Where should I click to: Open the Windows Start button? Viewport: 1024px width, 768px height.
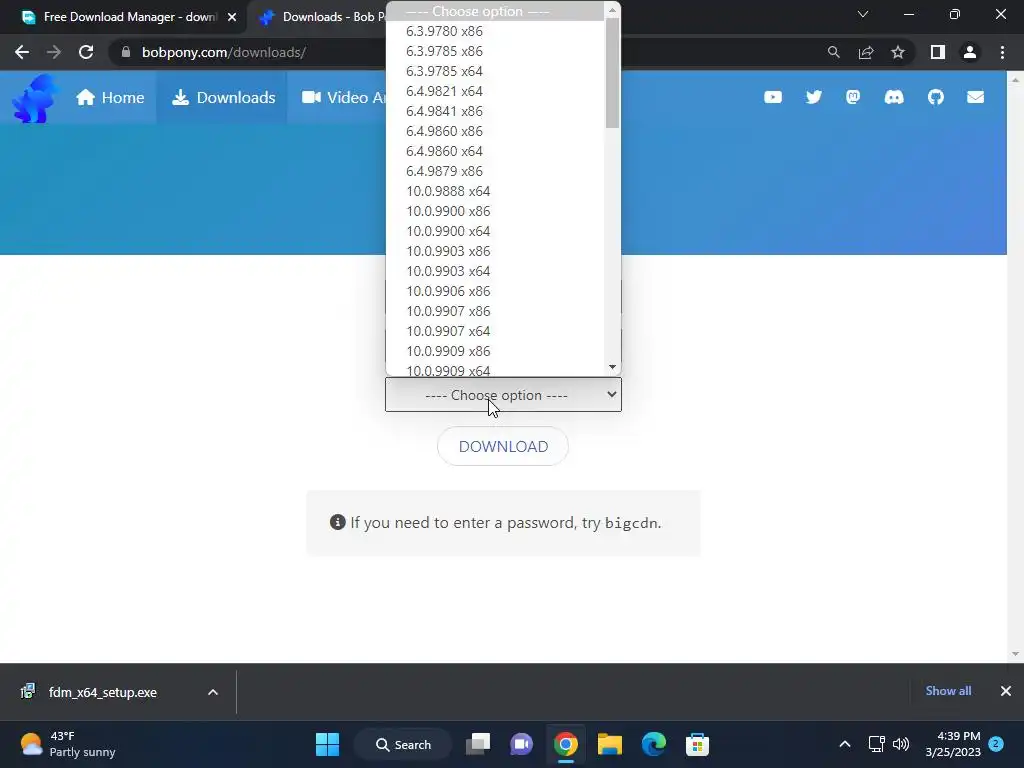click(x=327, y=744)
